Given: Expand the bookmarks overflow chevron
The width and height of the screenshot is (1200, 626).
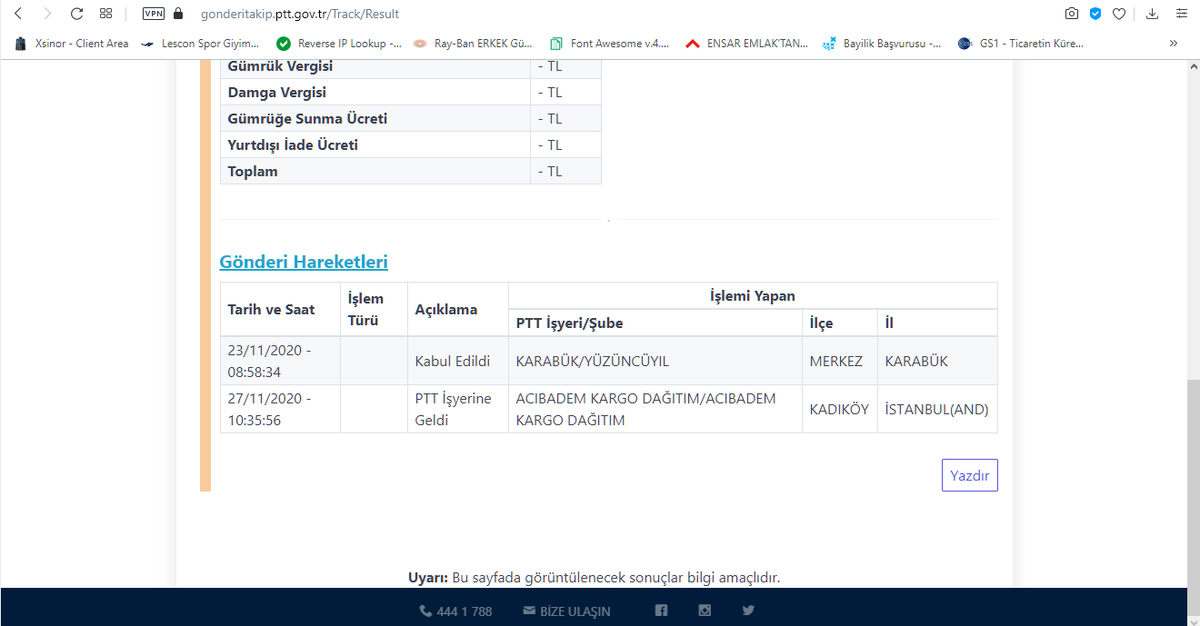Looking at the screenshot, I should pyautogui.click(x=1173, y=44).
